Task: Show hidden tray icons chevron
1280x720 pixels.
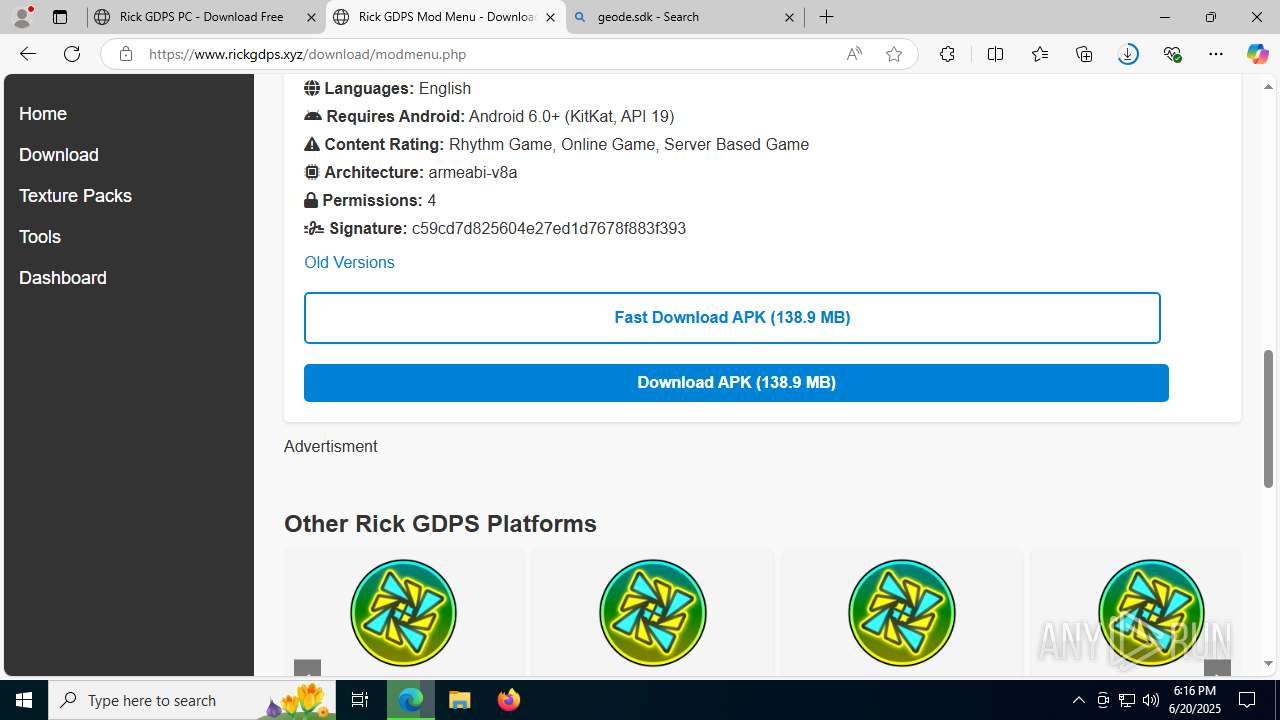Action: tap(1078, 700)
